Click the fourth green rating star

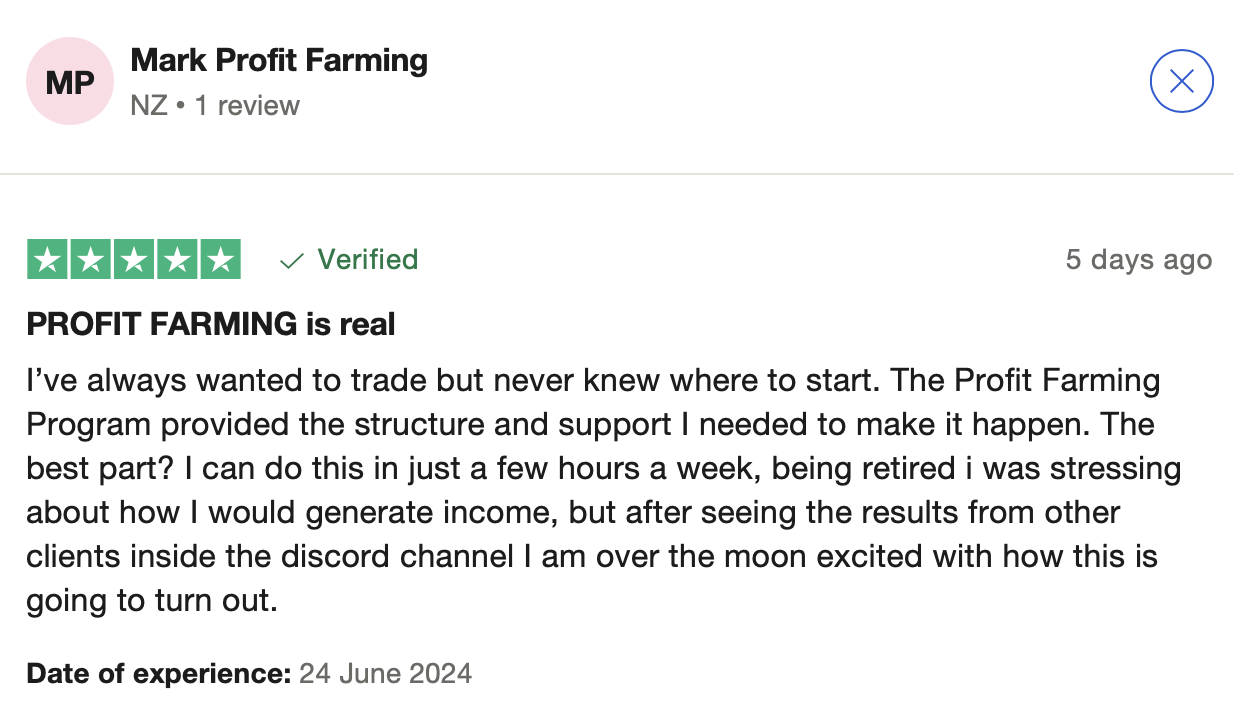pos(177,259)
